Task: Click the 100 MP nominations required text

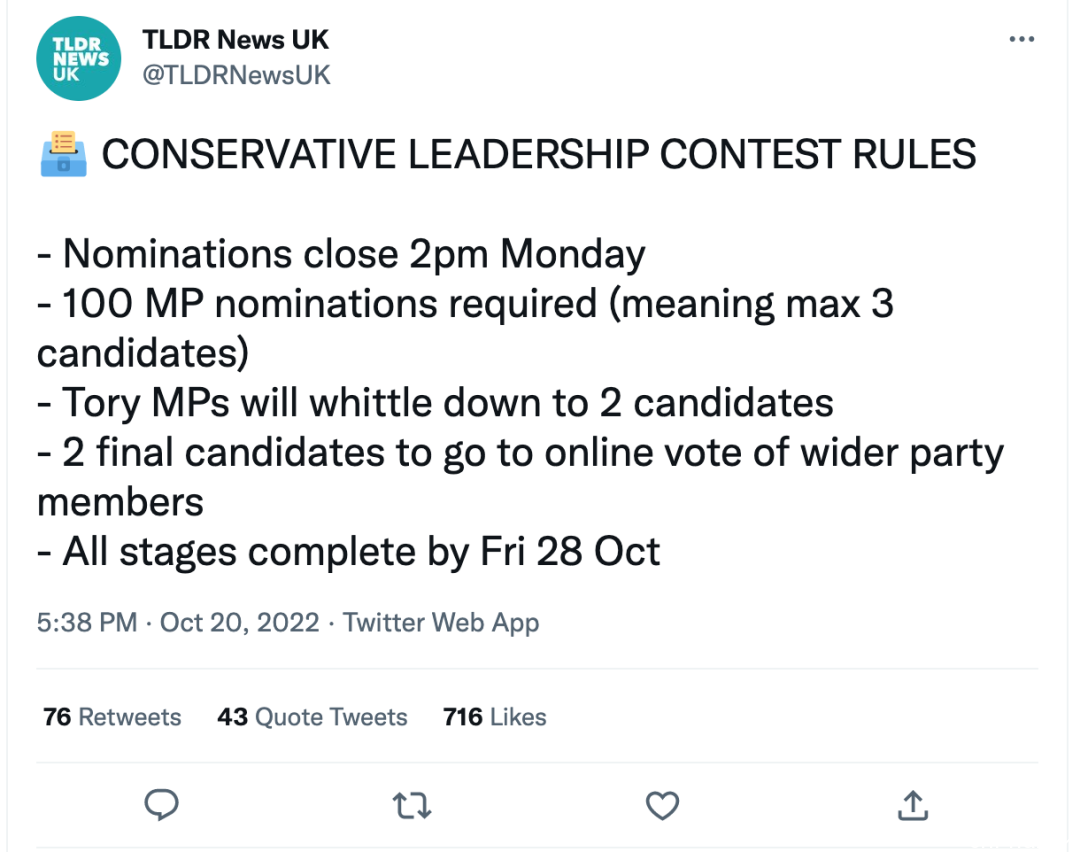Action: click(329, 304)
